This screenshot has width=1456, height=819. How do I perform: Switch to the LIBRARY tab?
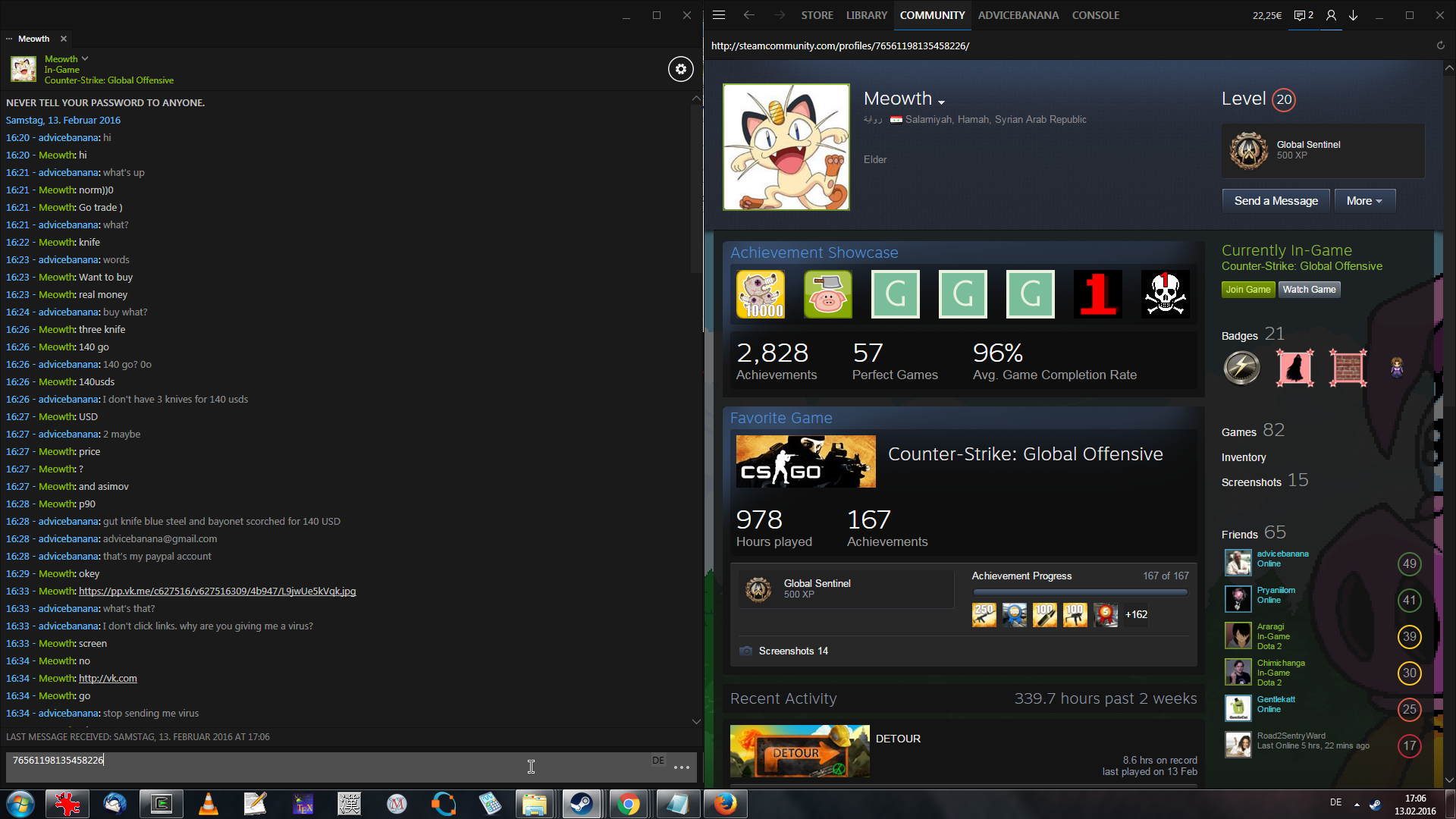tap(866, 15)
